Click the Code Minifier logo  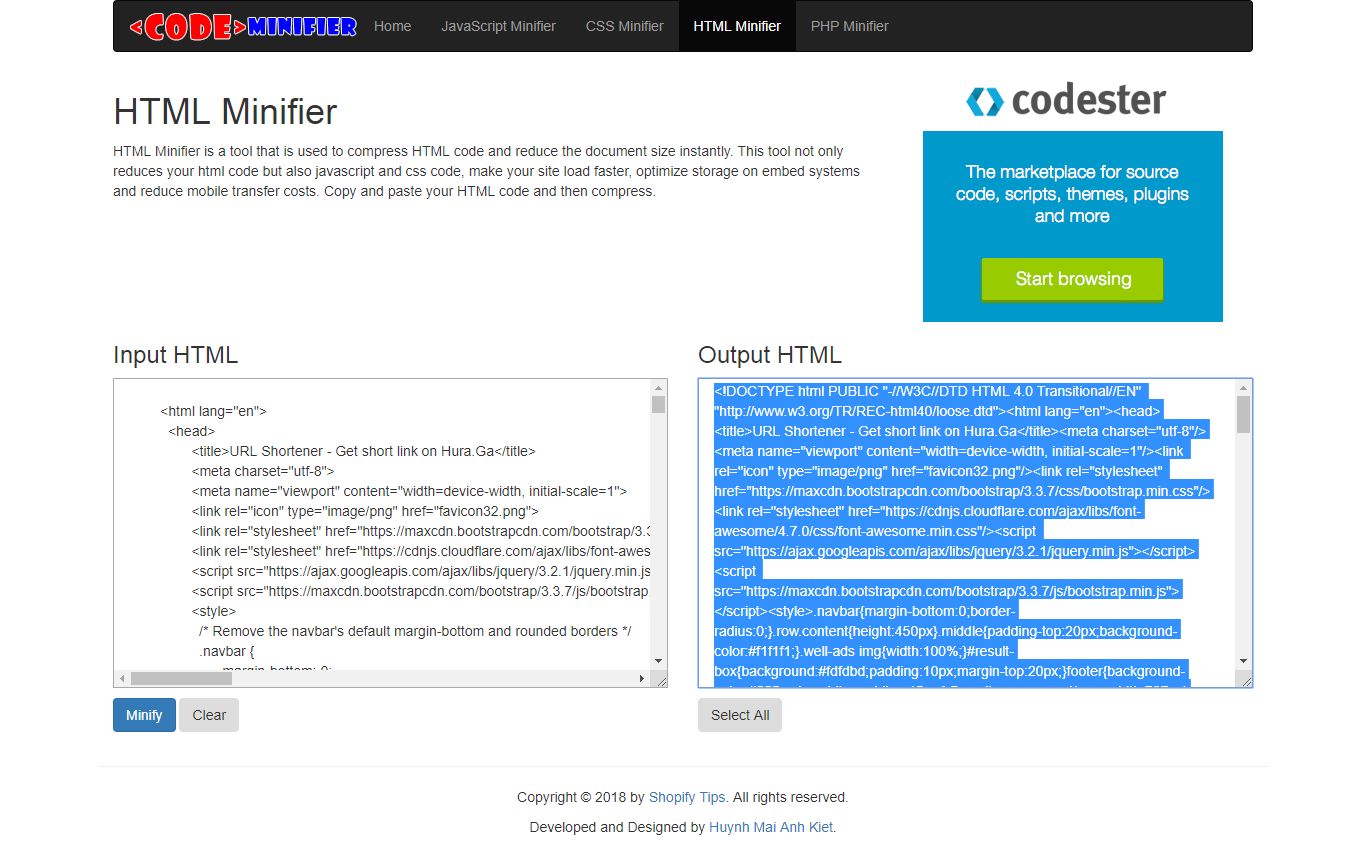(x=243, y=26)
